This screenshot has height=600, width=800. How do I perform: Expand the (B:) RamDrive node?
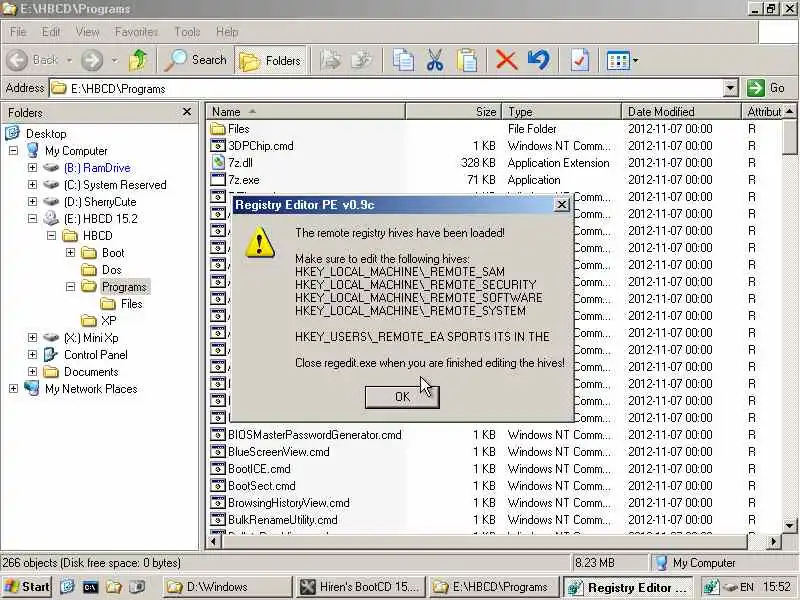tap(32, 167)
